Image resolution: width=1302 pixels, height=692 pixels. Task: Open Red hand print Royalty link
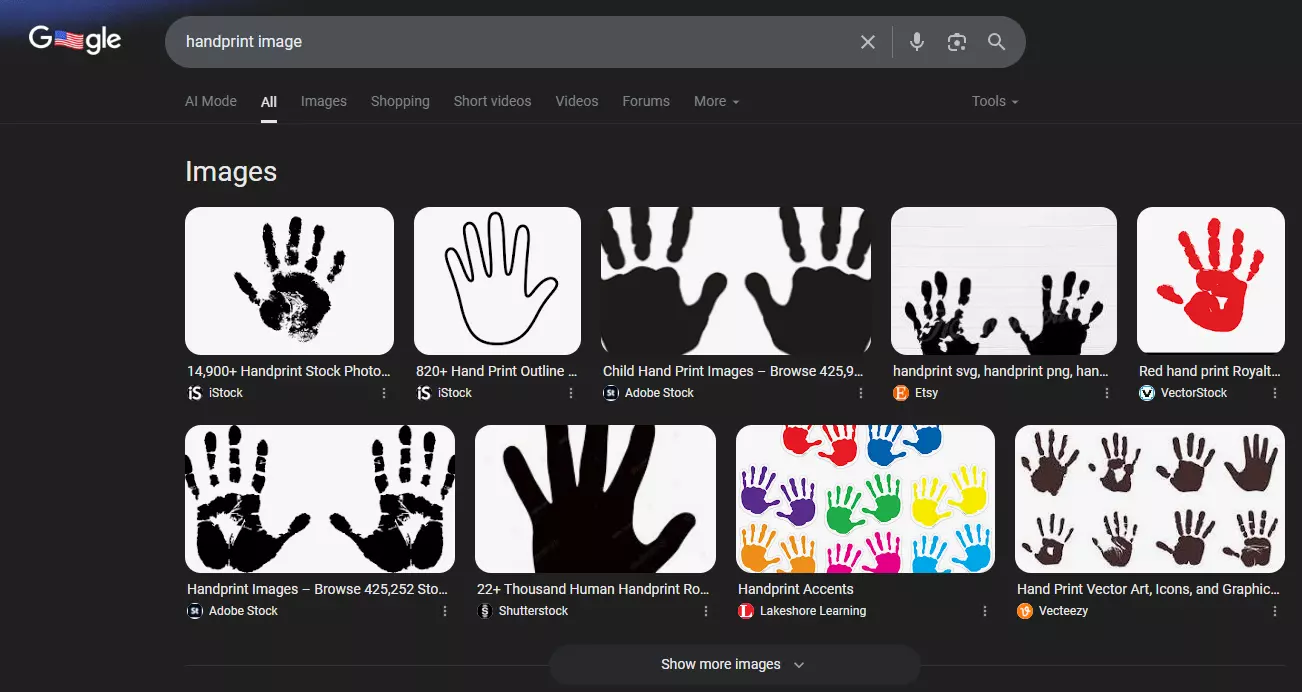point(1209,371)
